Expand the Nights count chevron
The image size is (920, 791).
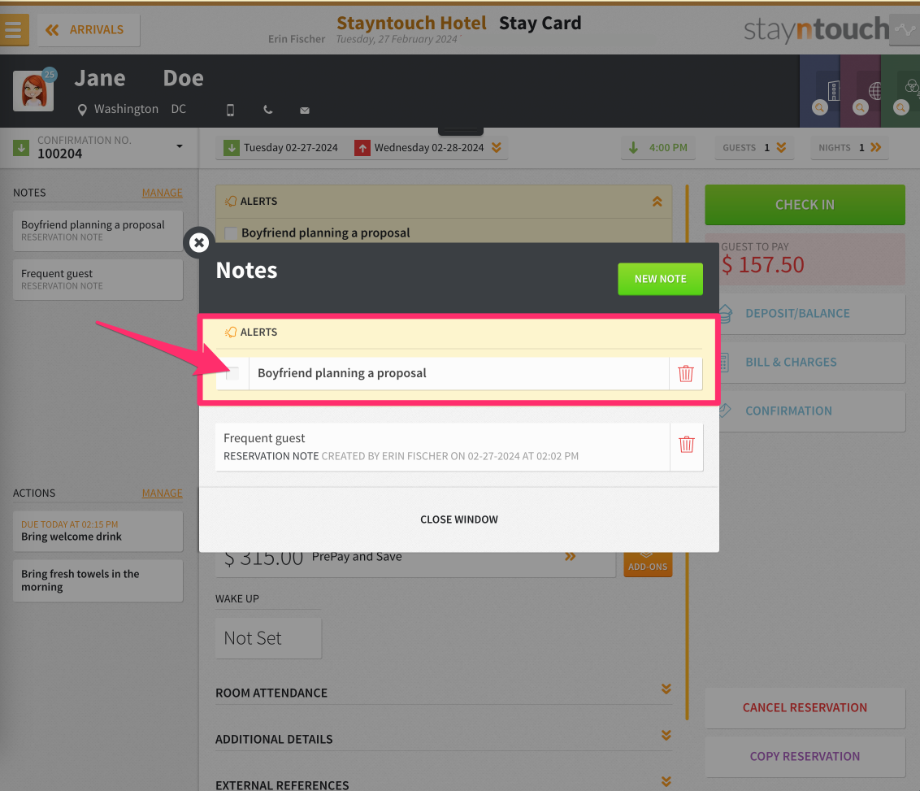876,147
